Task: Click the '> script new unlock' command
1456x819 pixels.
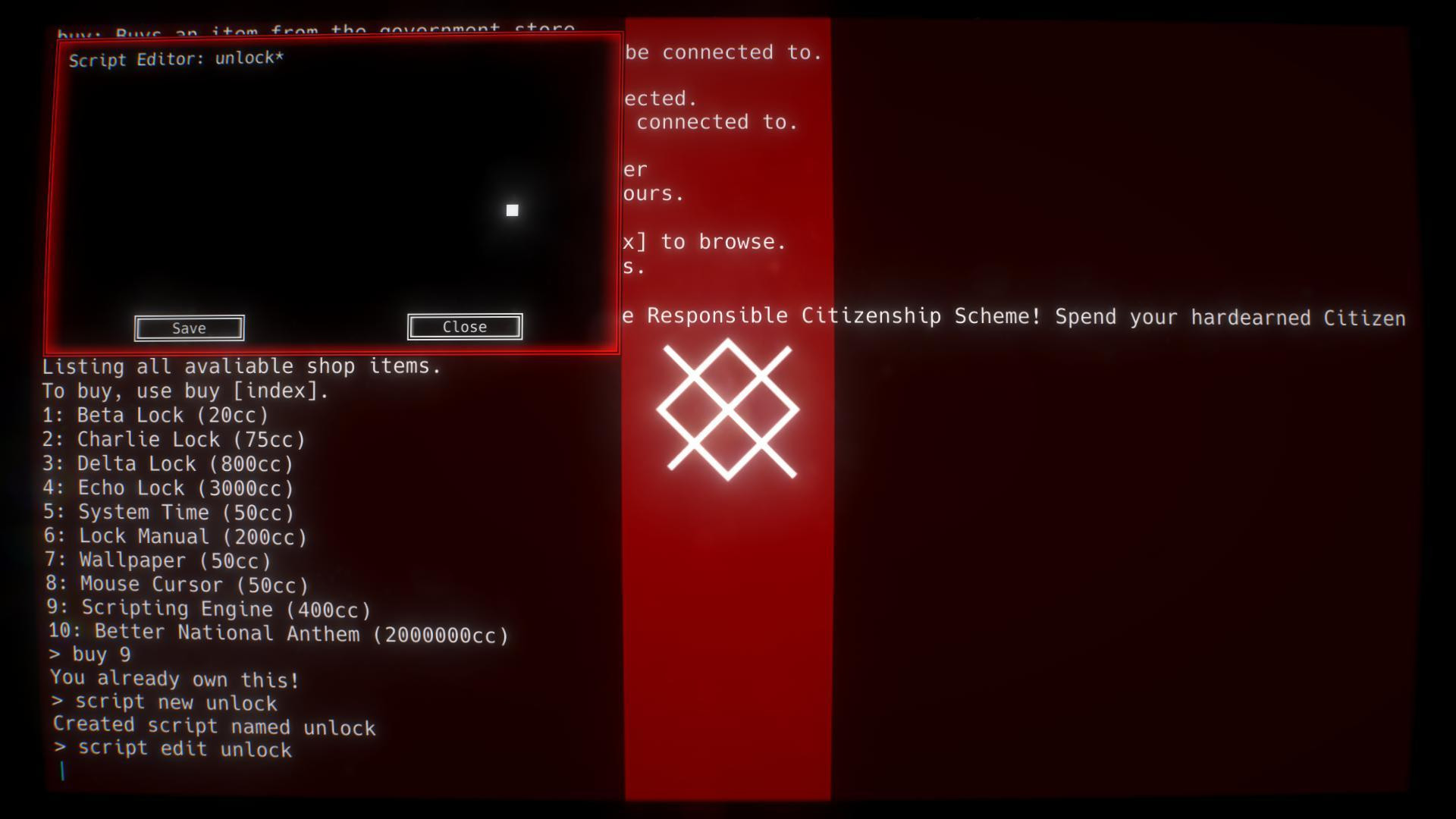Action: tap(165, 702)
